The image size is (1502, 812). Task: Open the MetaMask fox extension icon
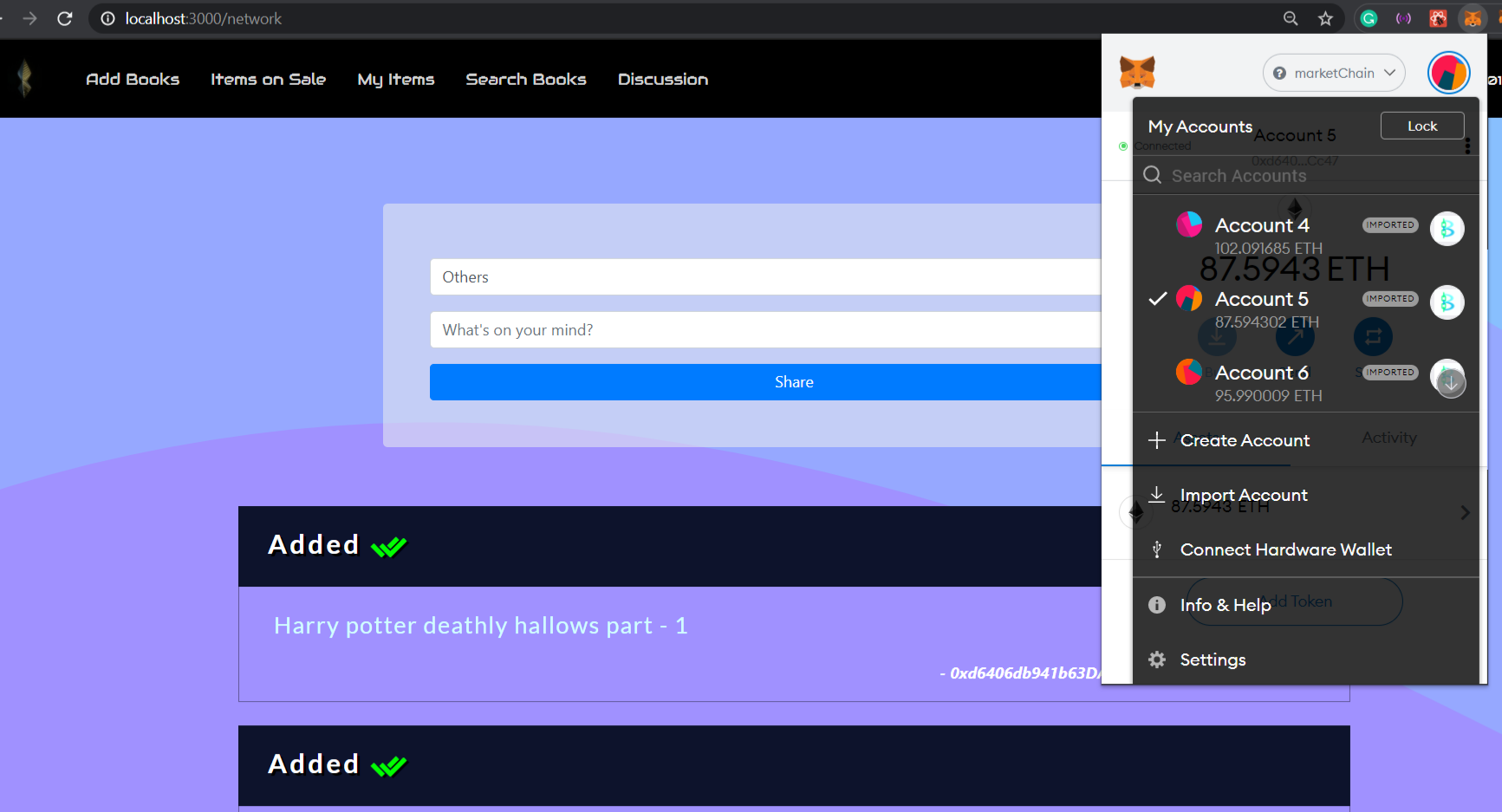[x=1473, y=18]
